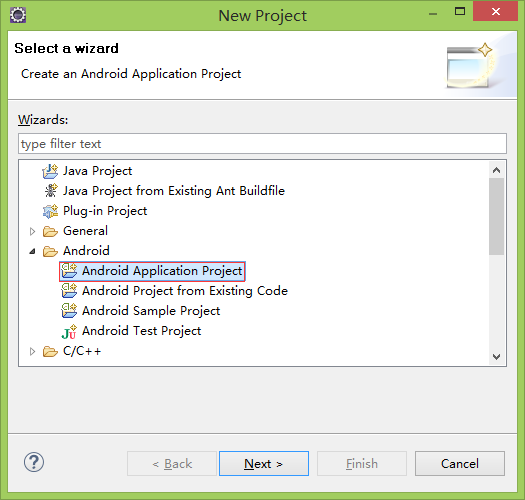Click the wizard list scrollbar down arrow
Viewport: 525px width, 500px height.
tap(497, 356)
